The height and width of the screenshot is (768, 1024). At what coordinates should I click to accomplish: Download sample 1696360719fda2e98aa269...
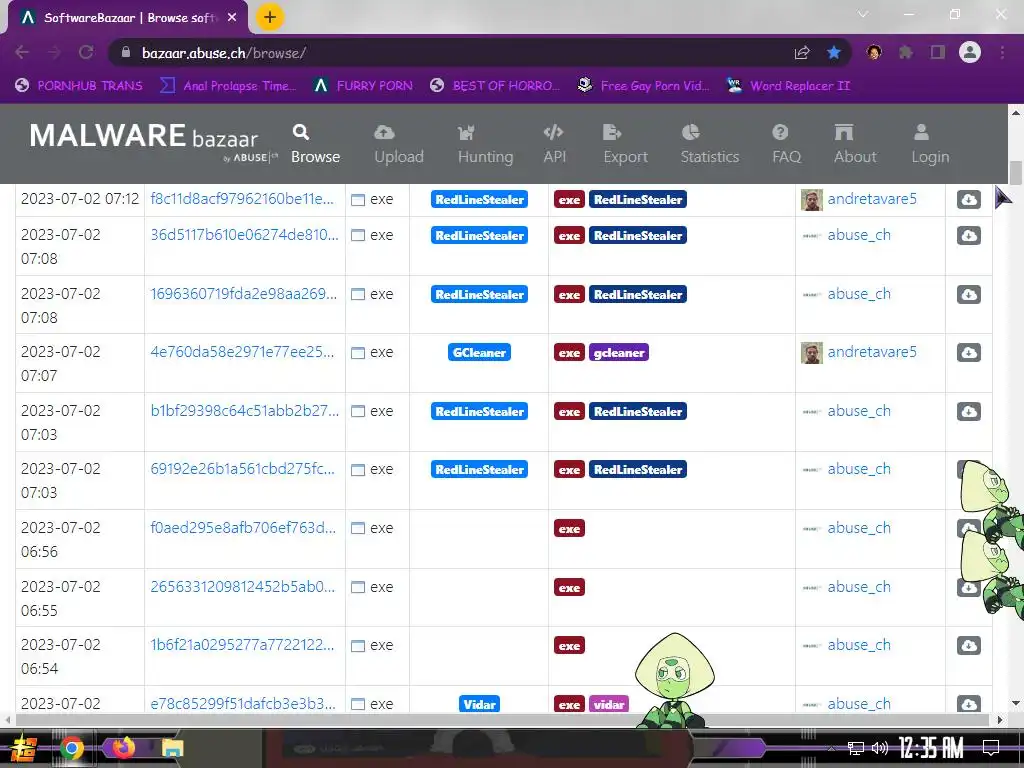point(968,295)
